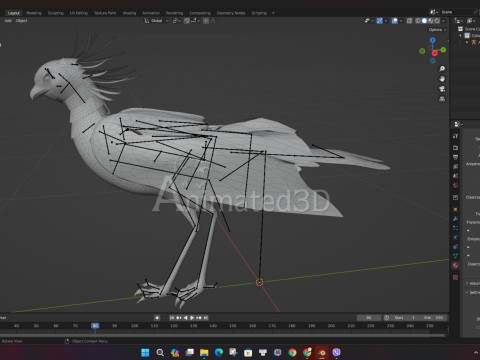The width and height of the screenshot is (480, 360).
Task: Add a new workspace with plus button
Action: (x=273, y=13)
